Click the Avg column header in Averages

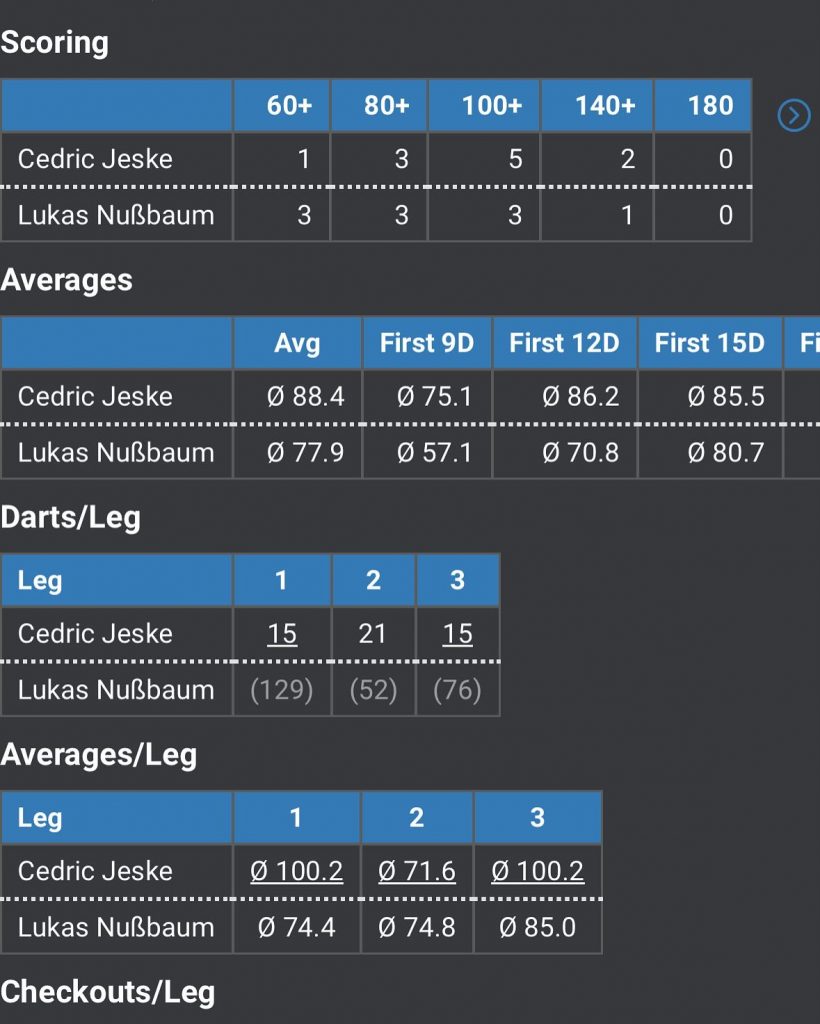pyautogui.click(x=297, y=343)
